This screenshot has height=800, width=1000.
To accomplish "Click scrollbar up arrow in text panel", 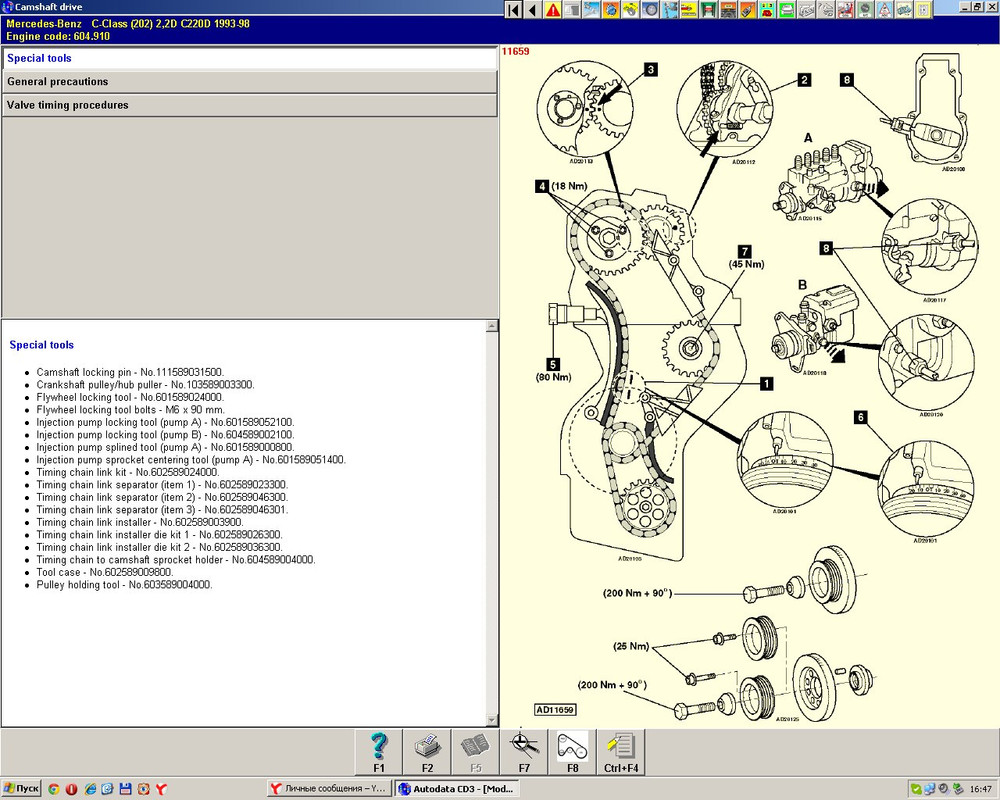I will click(x=492, y=326).
